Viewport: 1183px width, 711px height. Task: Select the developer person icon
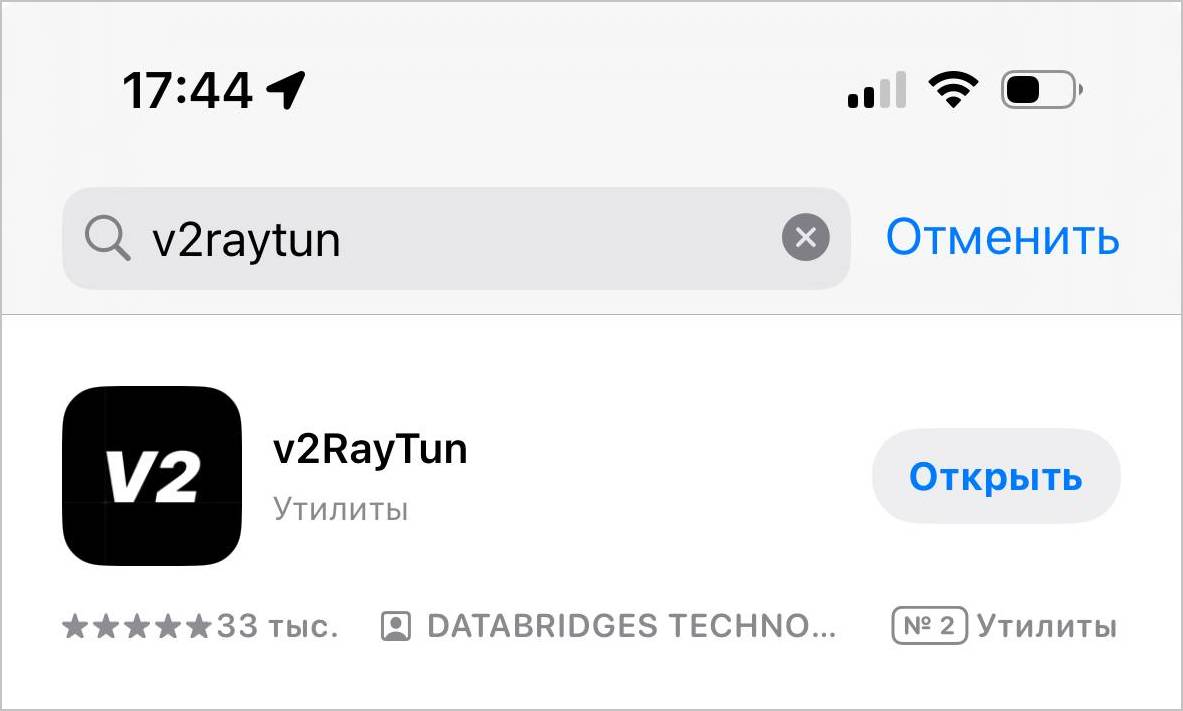[396, 626]
